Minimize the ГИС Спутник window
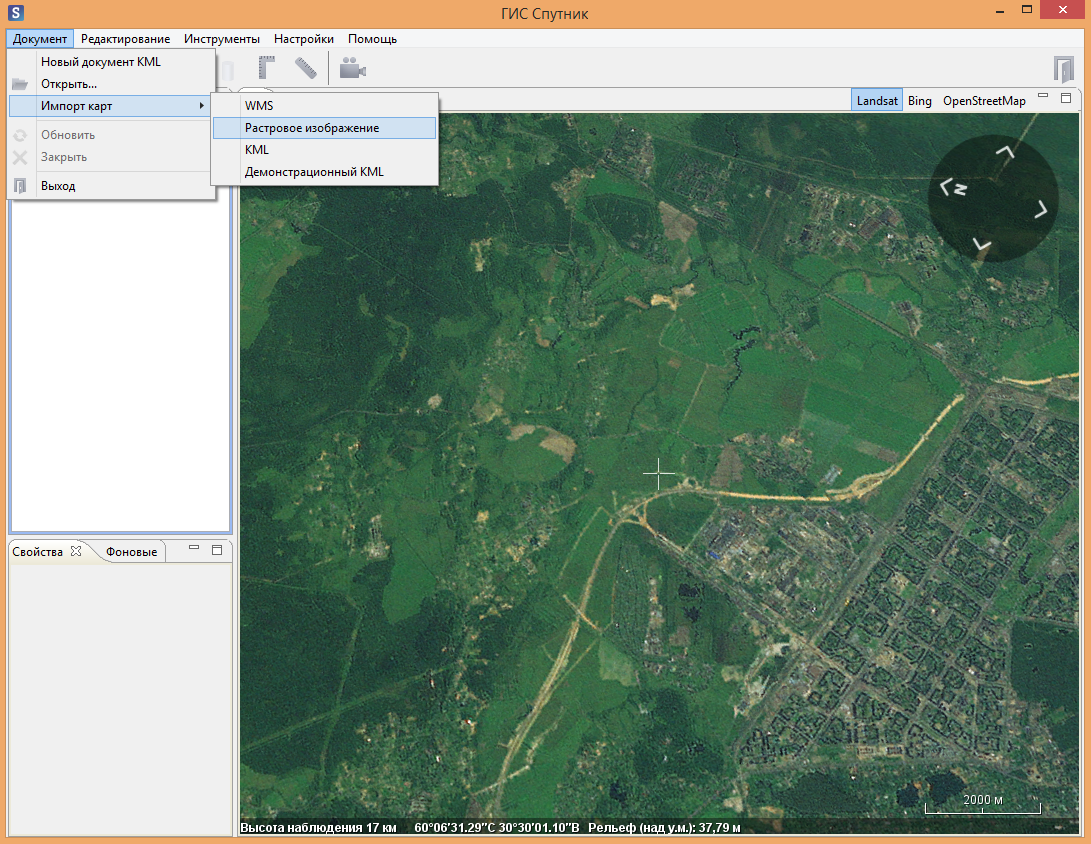Viewport: 1091px width, 844px height. coord(1000,11)
